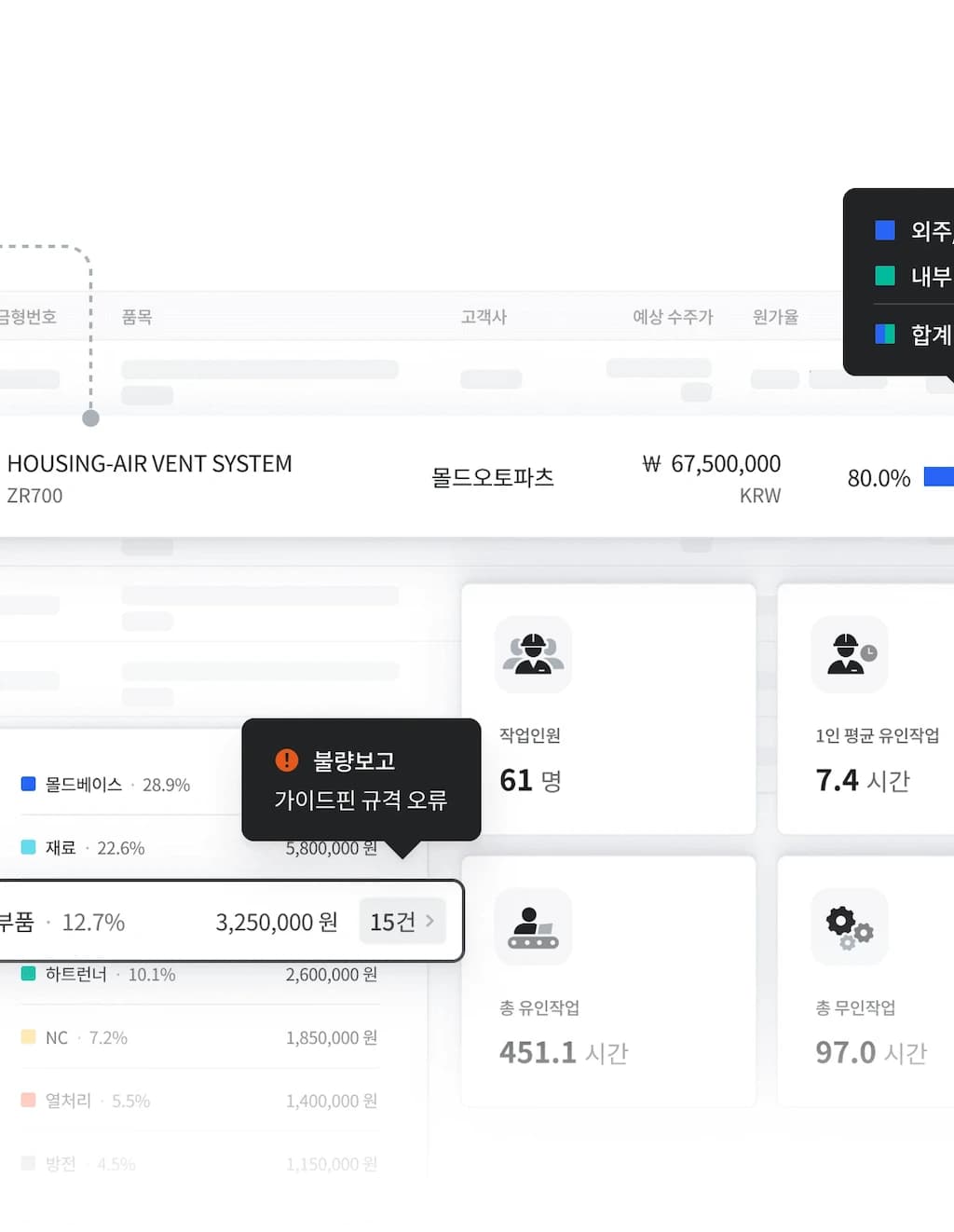Click the 품목 column header
The image size is (954, 1232).
click(137, 317)
